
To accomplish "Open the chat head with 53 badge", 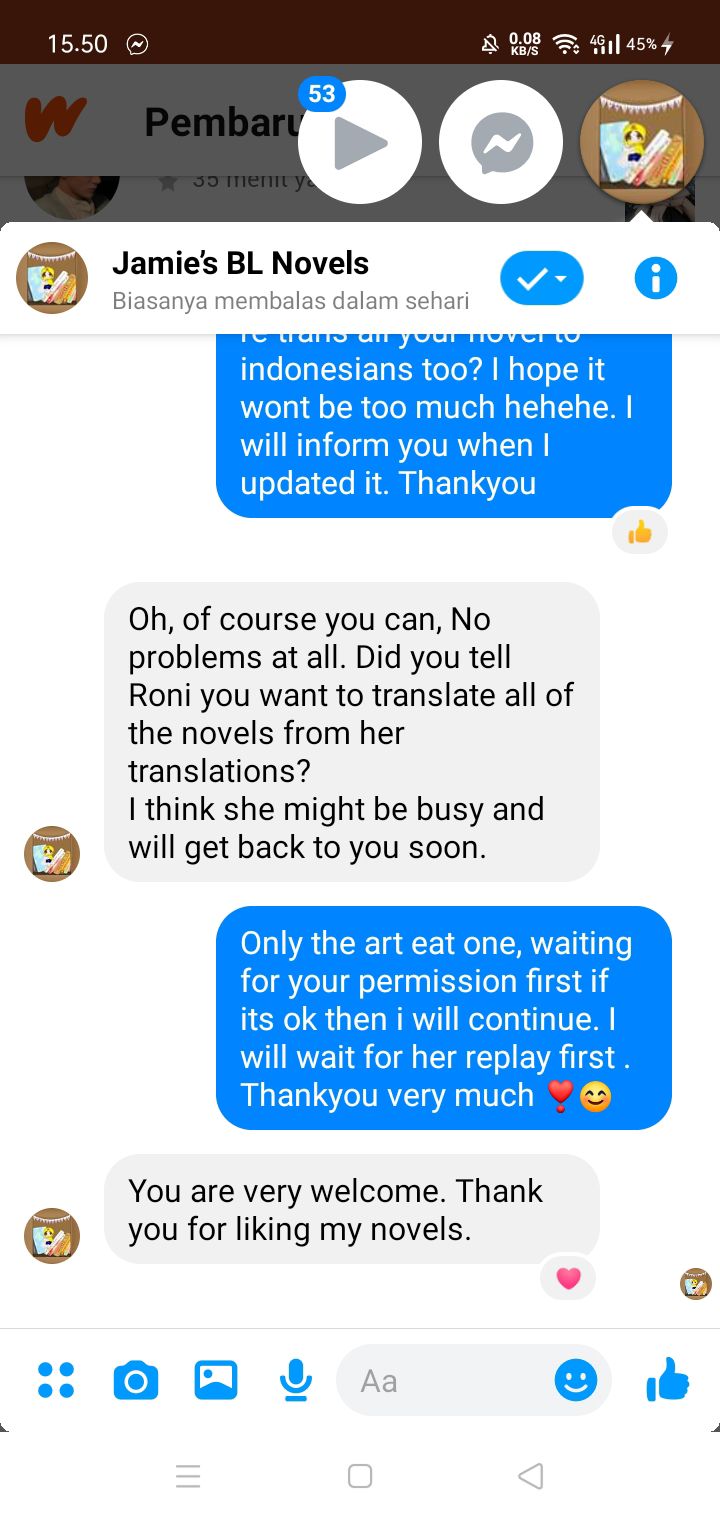I will (360, 142).
